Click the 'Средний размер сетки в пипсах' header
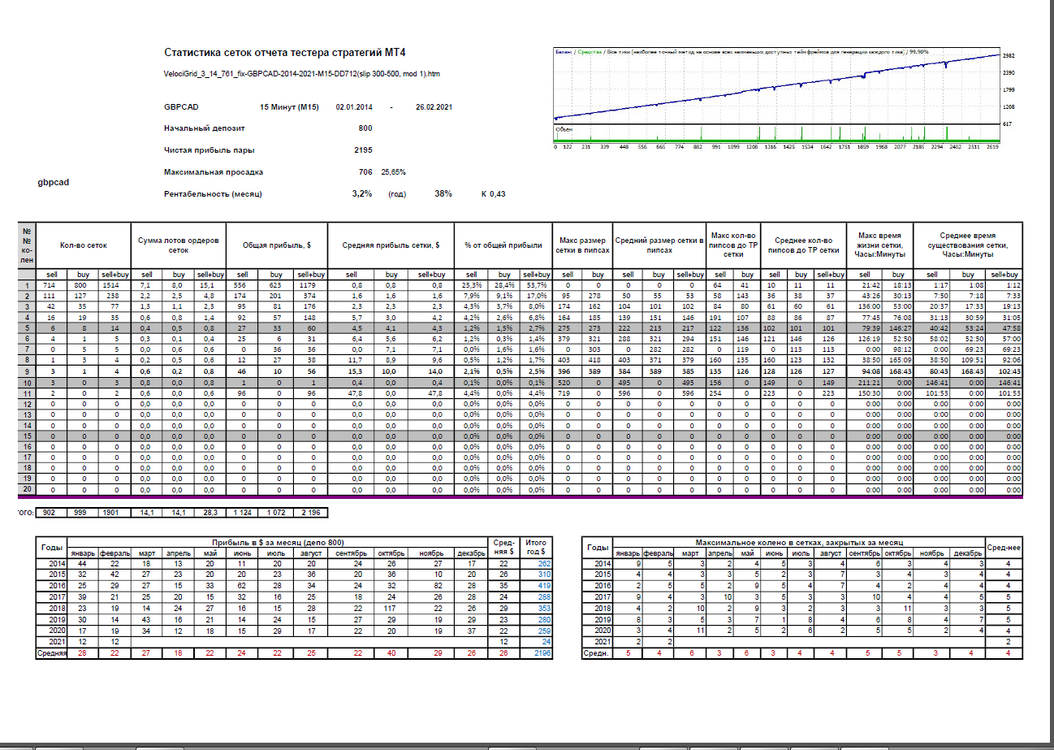Screen dimensions: 1054x750 (659, 246)
